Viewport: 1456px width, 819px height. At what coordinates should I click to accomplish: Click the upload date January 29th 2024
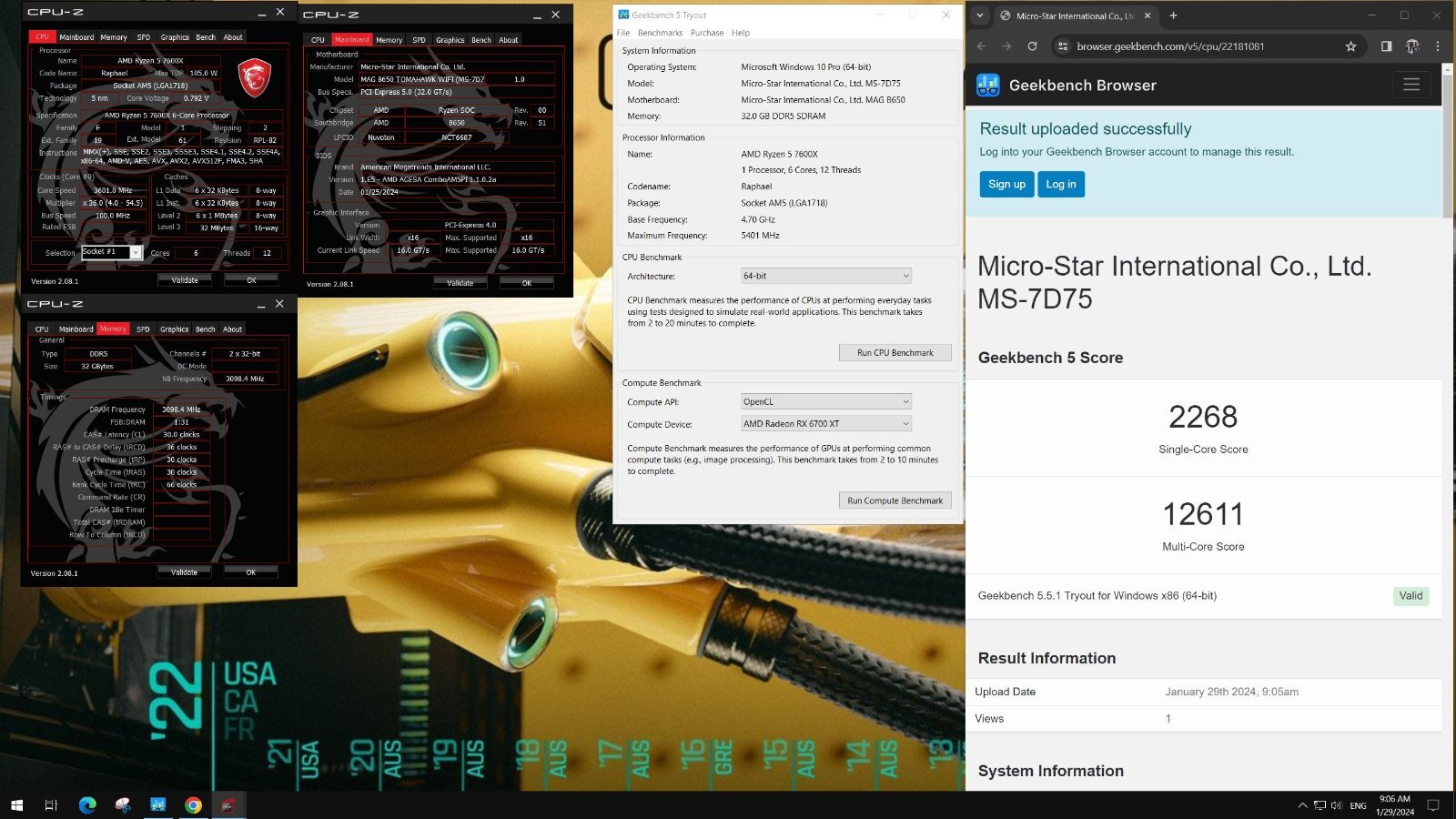pos(1231,692)
